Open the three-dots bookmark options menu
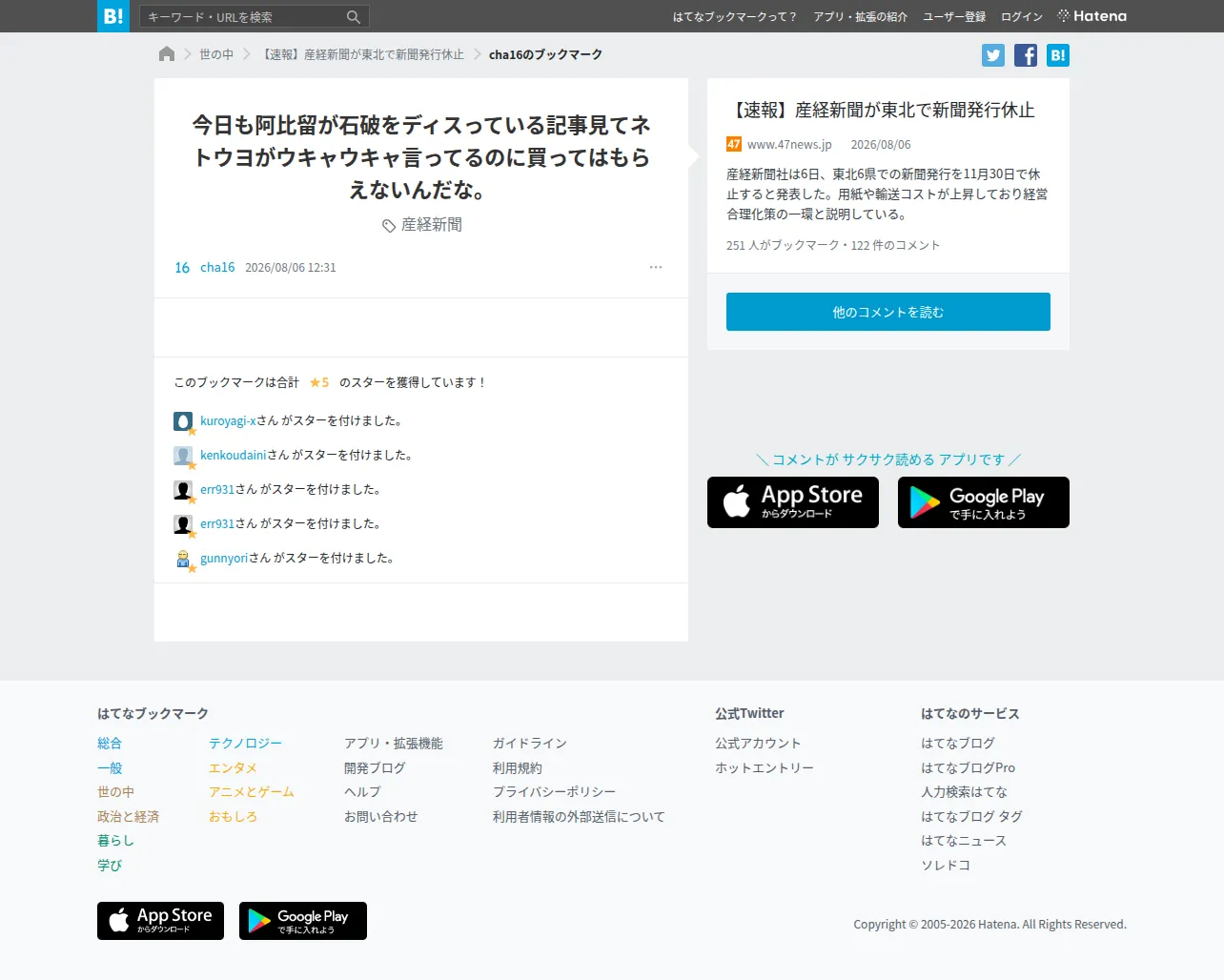Image resolution: width=1224 pixels, height=980 pixels. tap(656, 267)
